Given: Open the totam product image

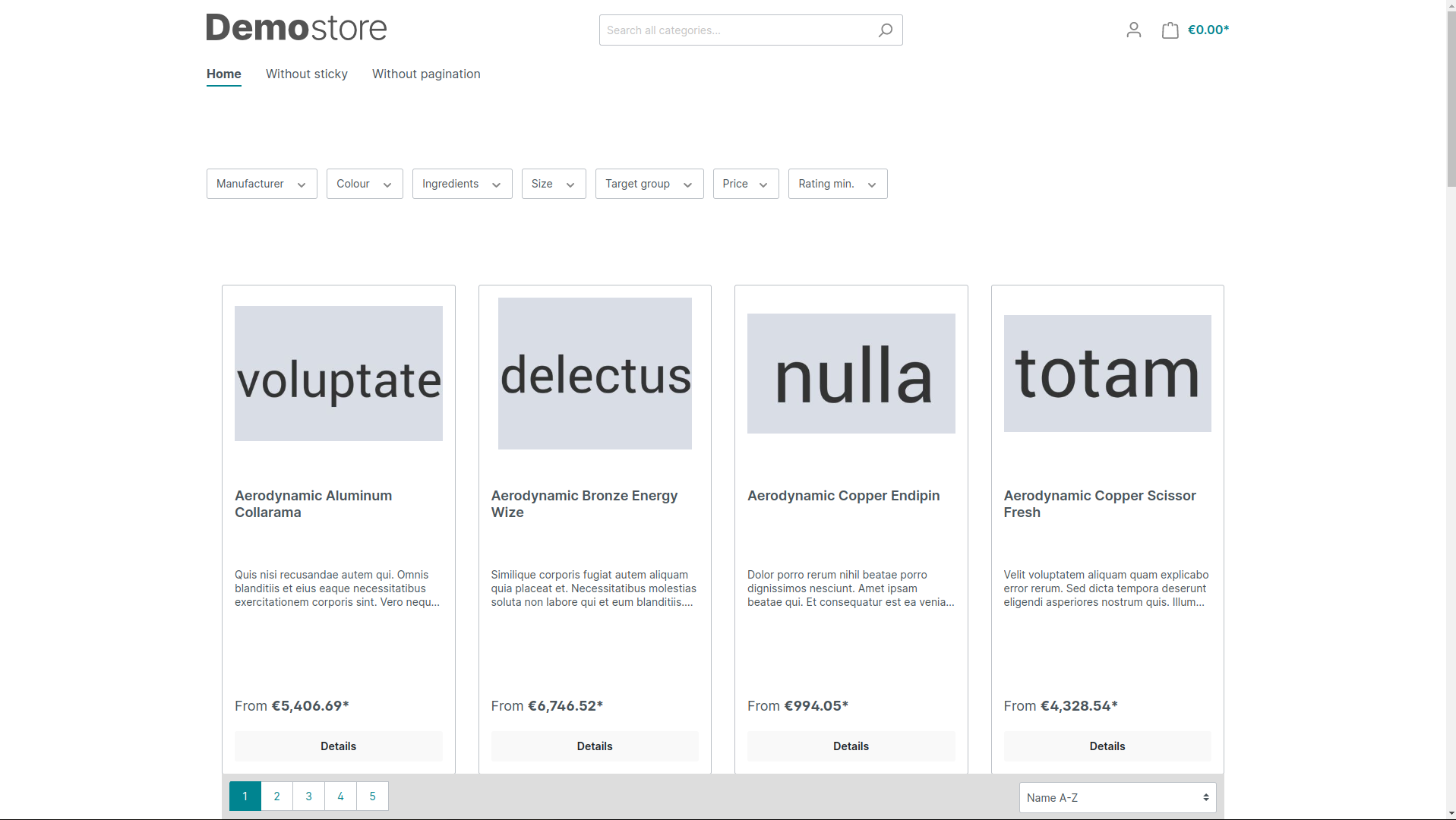Looking at the screenshot, I should click(x=1107, y=374).
